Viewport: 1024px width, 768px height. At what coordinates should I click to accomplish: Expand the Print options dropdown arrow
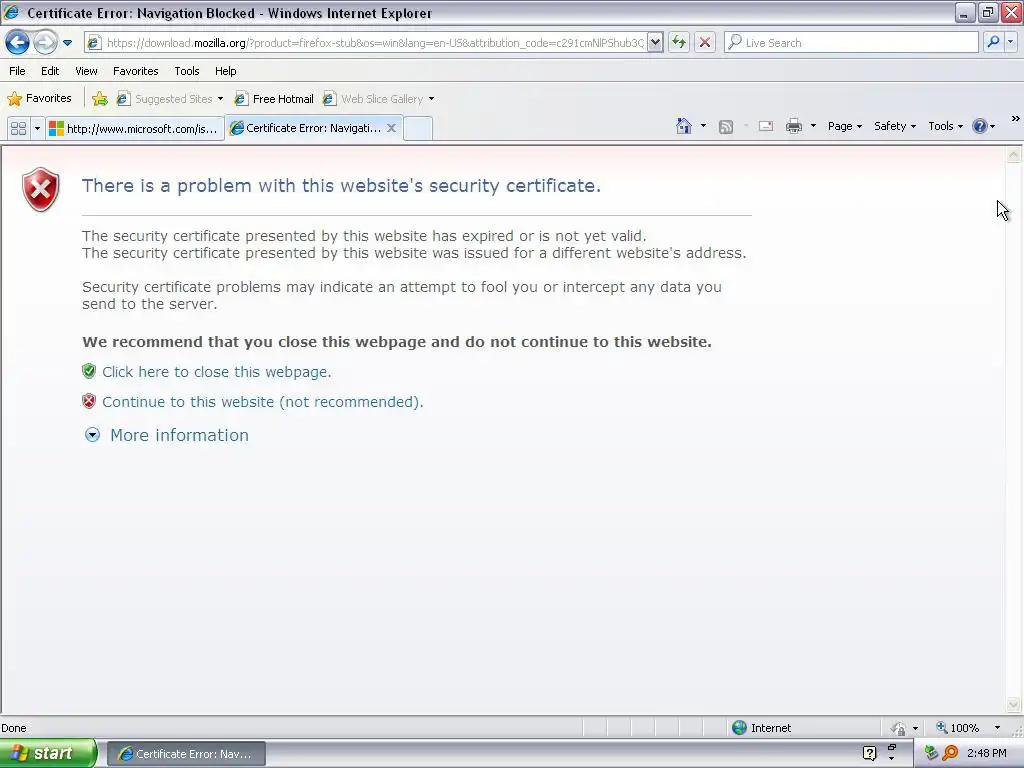[813, 126]
